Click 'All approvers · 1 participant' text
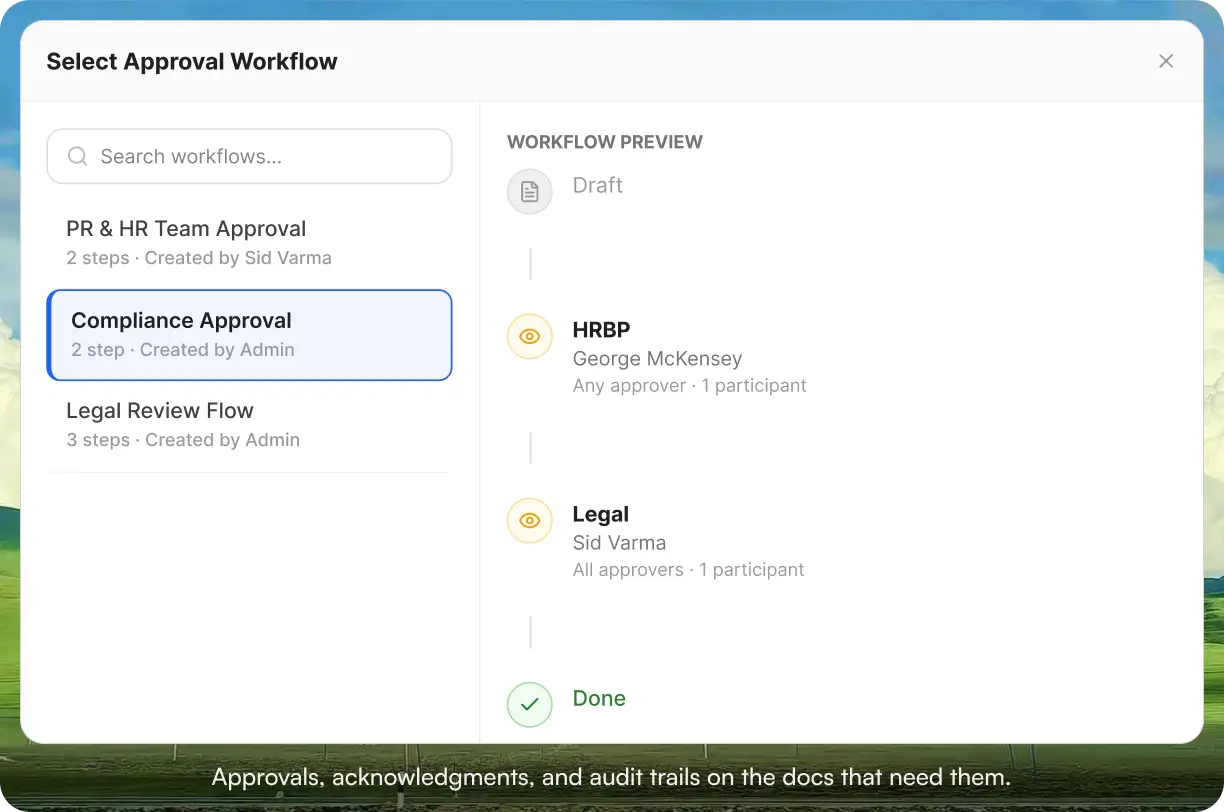This screenshot has width=1224, height=812. 688,570
